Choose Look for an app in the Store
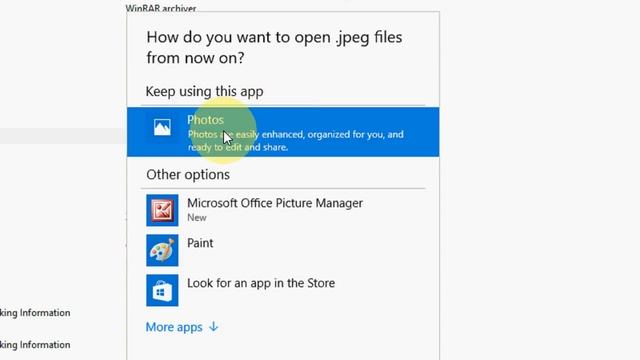The height and width of the screenshot is (360, 640). coord(283,290)
